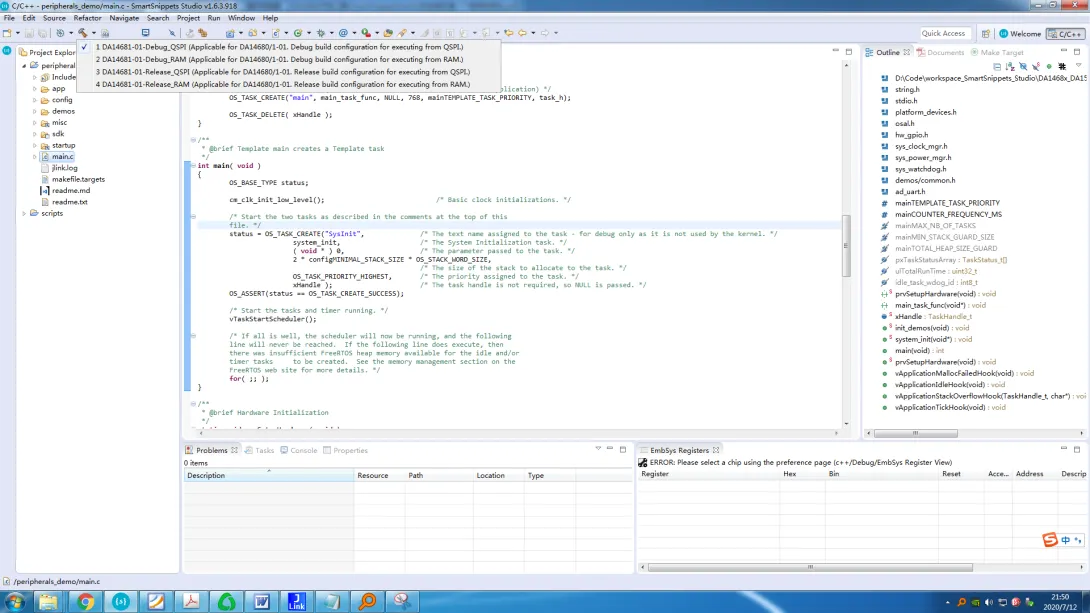Sort Outline entries alphabetically
Screen dimensions: 1090x613
1010,67
